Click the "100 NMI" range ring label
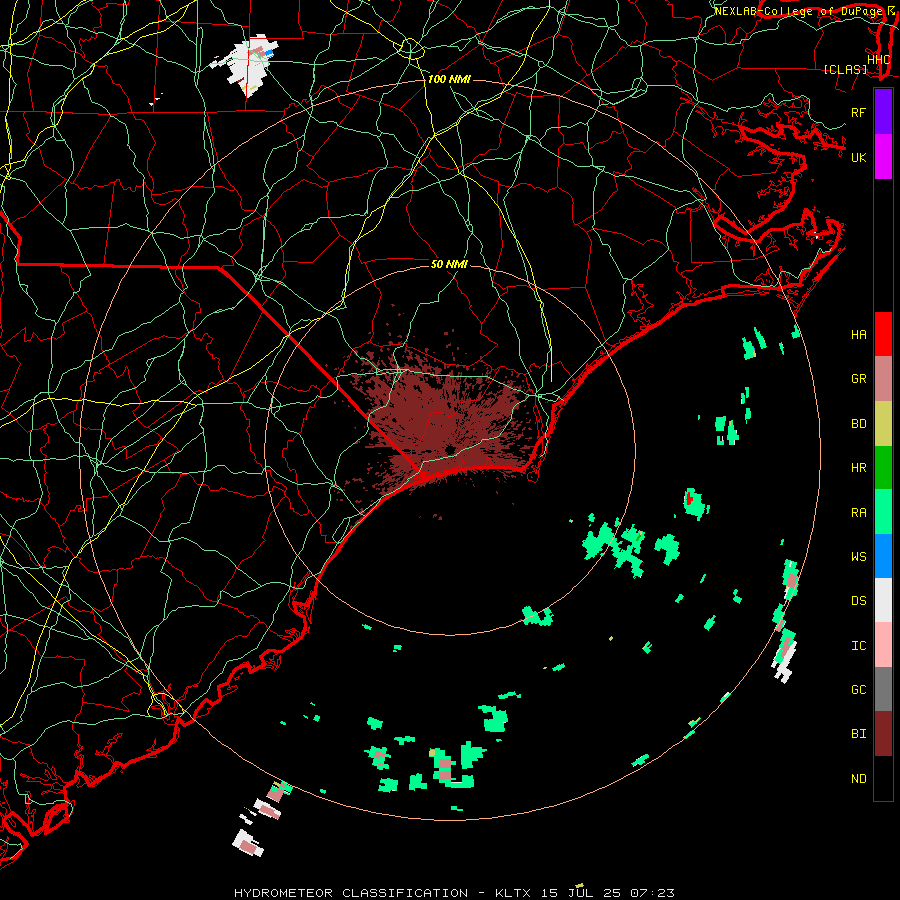 [449, 79]
